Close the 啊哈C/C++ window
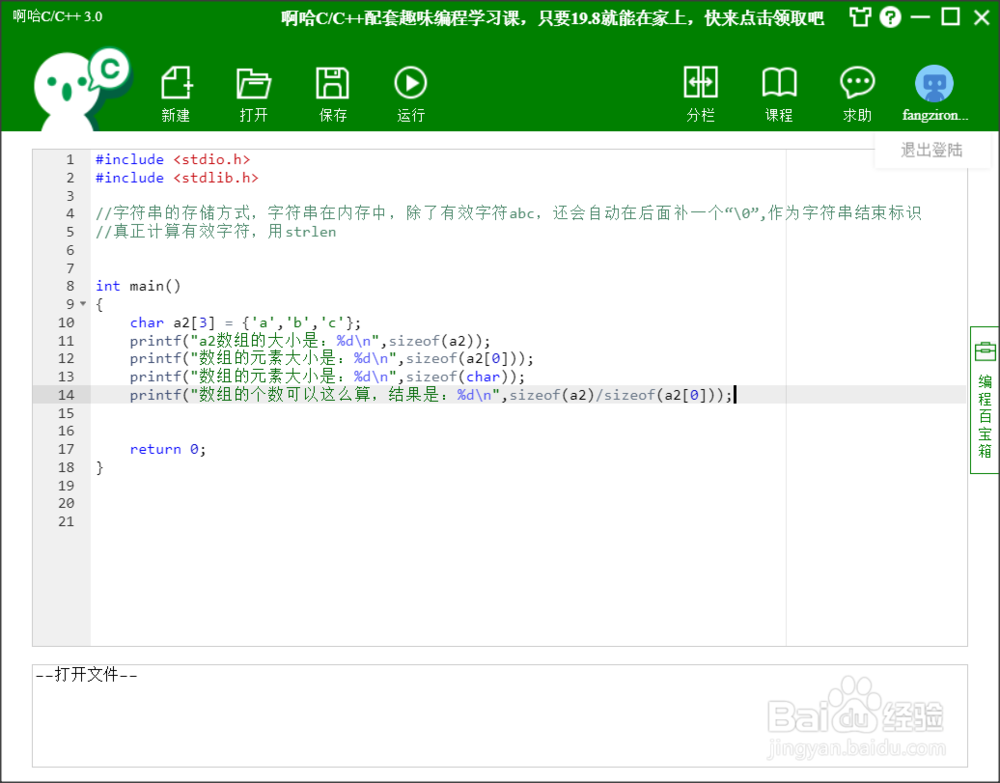Screen dimensions: 1000x783 point(982,17)
